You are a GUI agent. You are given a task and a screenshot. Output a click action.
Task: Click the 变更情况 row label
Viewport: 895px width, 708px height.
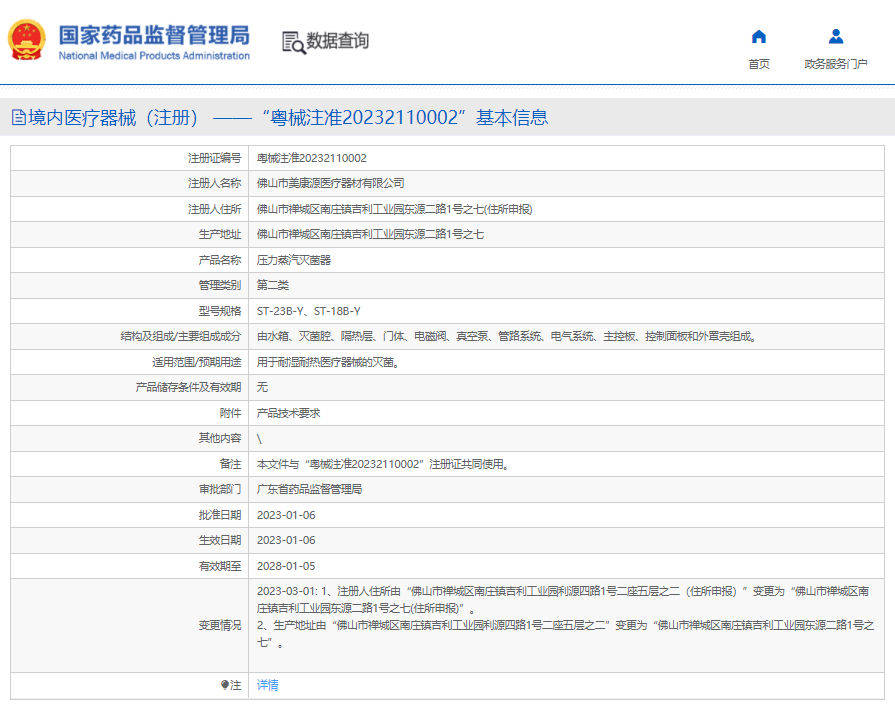[220, 626]
